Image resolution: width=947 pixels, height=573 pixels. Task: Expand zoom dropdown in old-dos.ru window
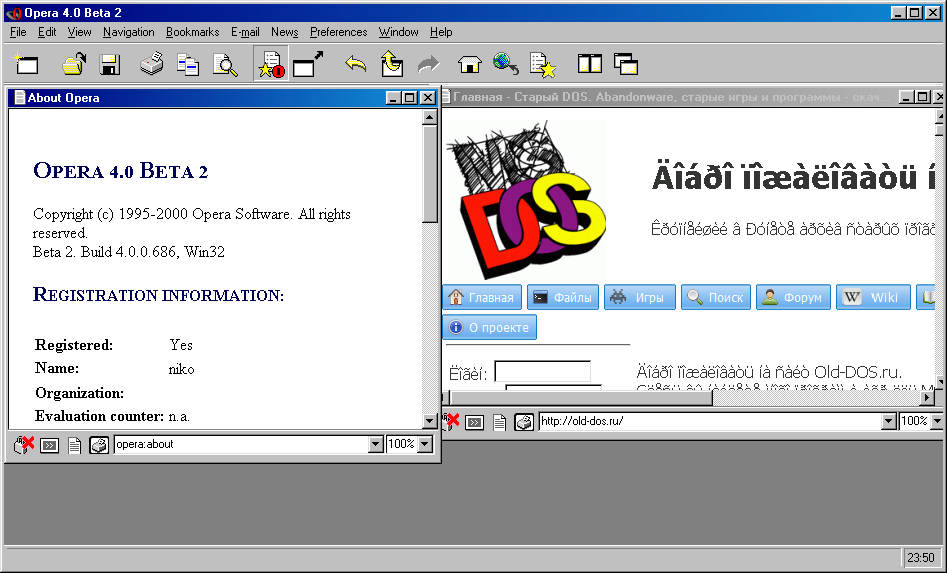937,421
